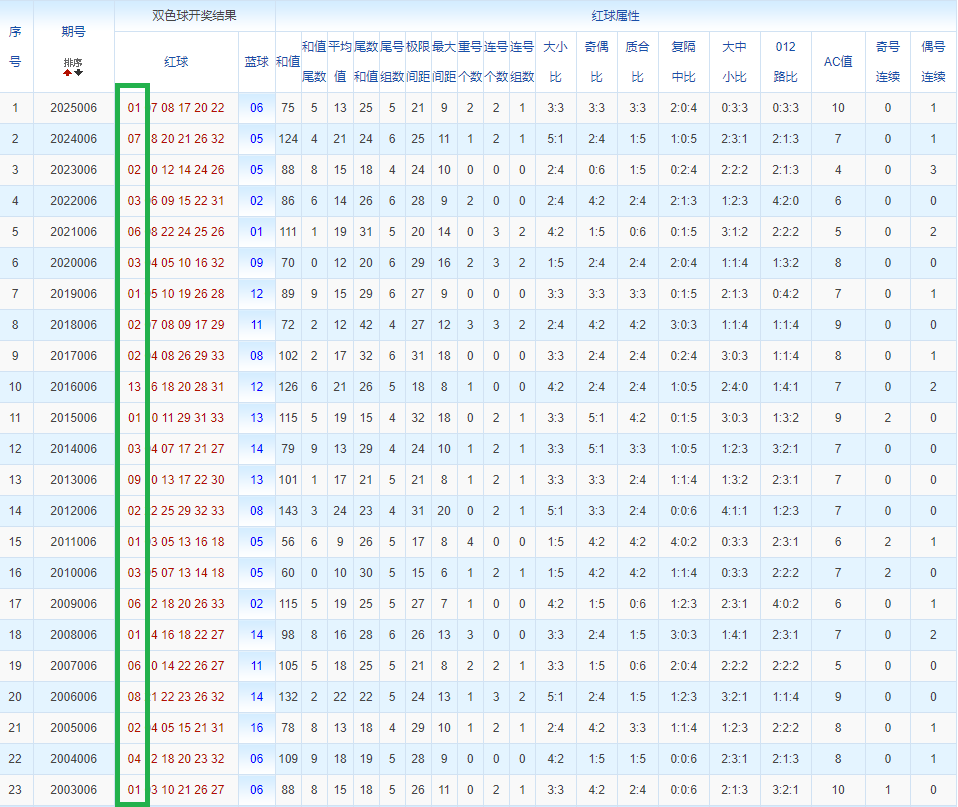Select period 2023006 cell
958x807 pixels.
tap(73, 170)
